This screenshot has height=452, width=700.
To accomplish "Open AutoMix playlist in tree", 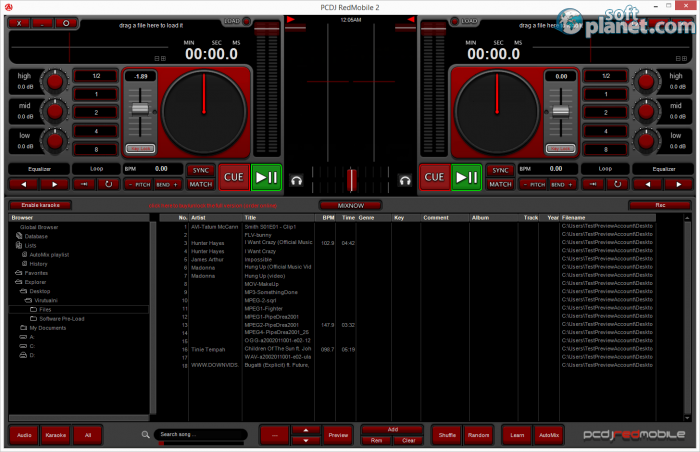I will (49, 255).
